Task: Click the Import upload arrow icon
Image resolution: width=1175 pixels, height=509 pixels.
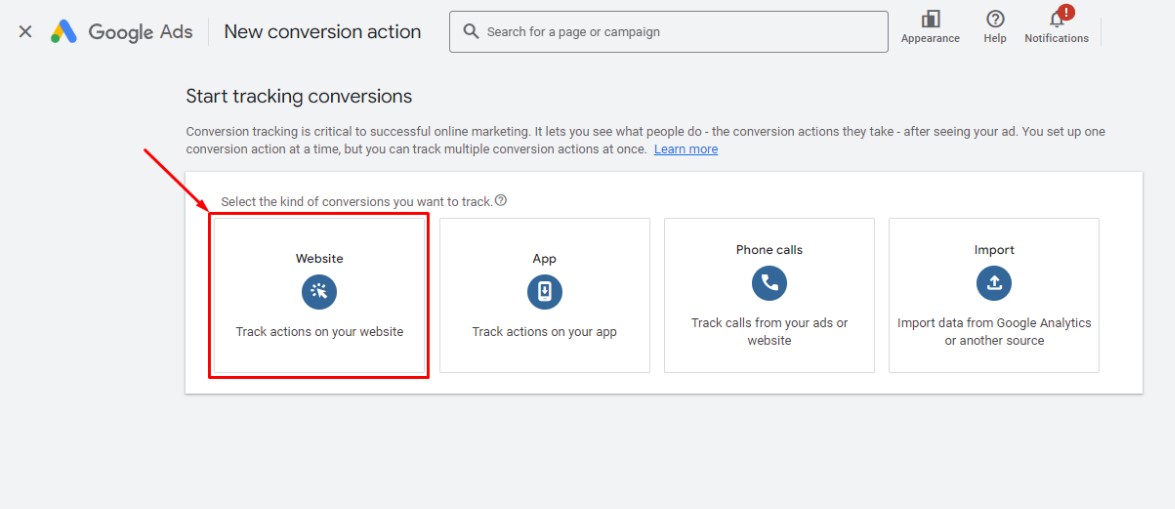Action: point(994,283)
